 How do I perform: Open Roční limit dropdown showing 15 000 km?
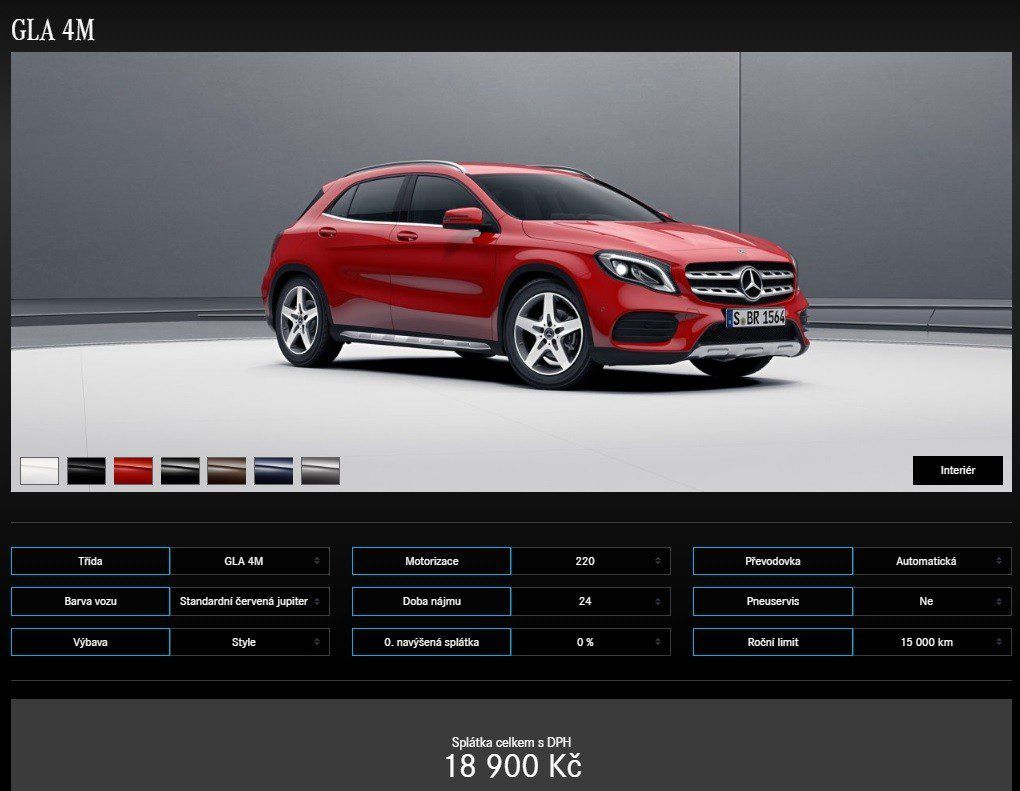point(931,642)
